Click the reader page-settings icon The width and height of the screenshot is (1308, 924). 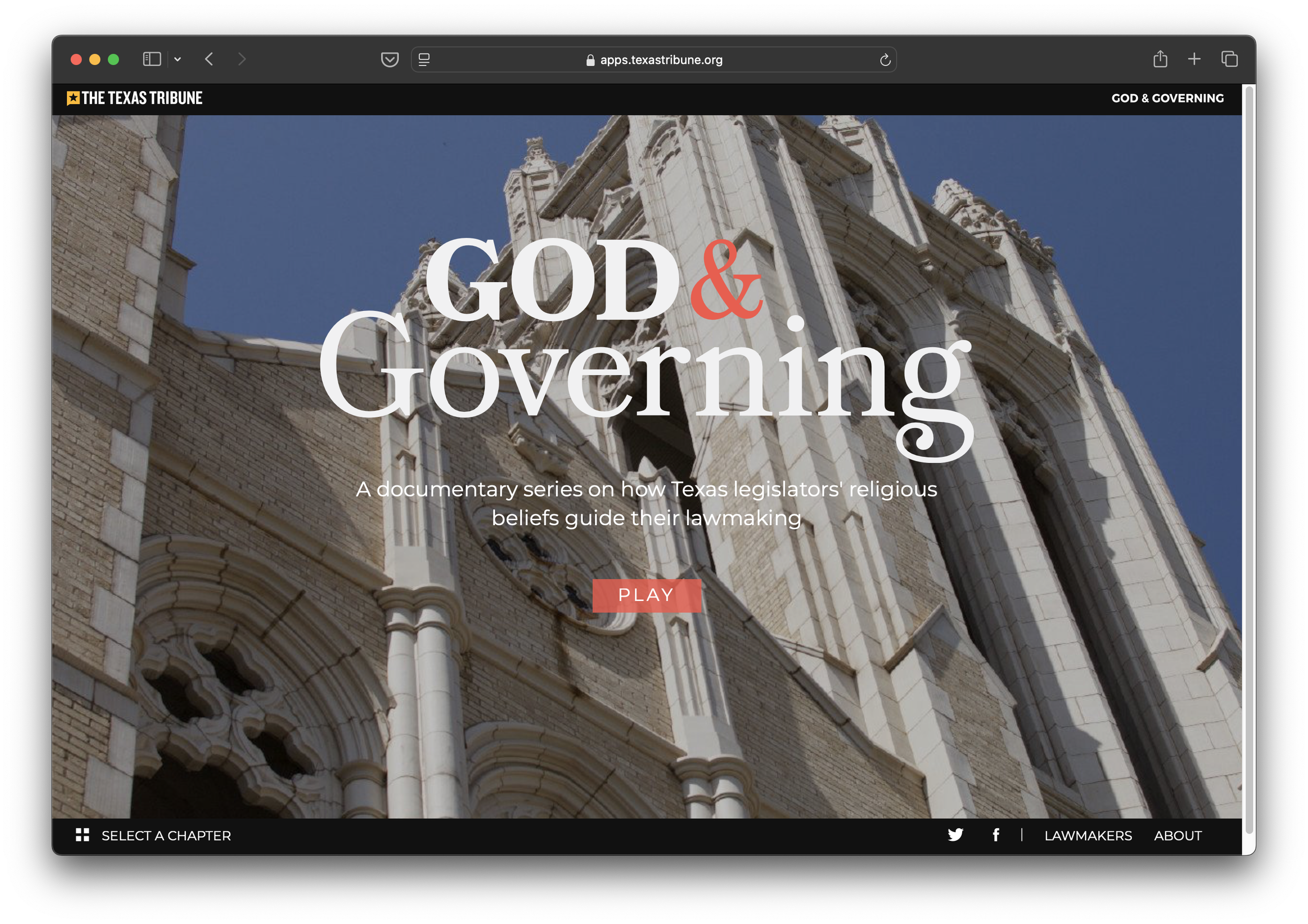(x=424, y=59)
